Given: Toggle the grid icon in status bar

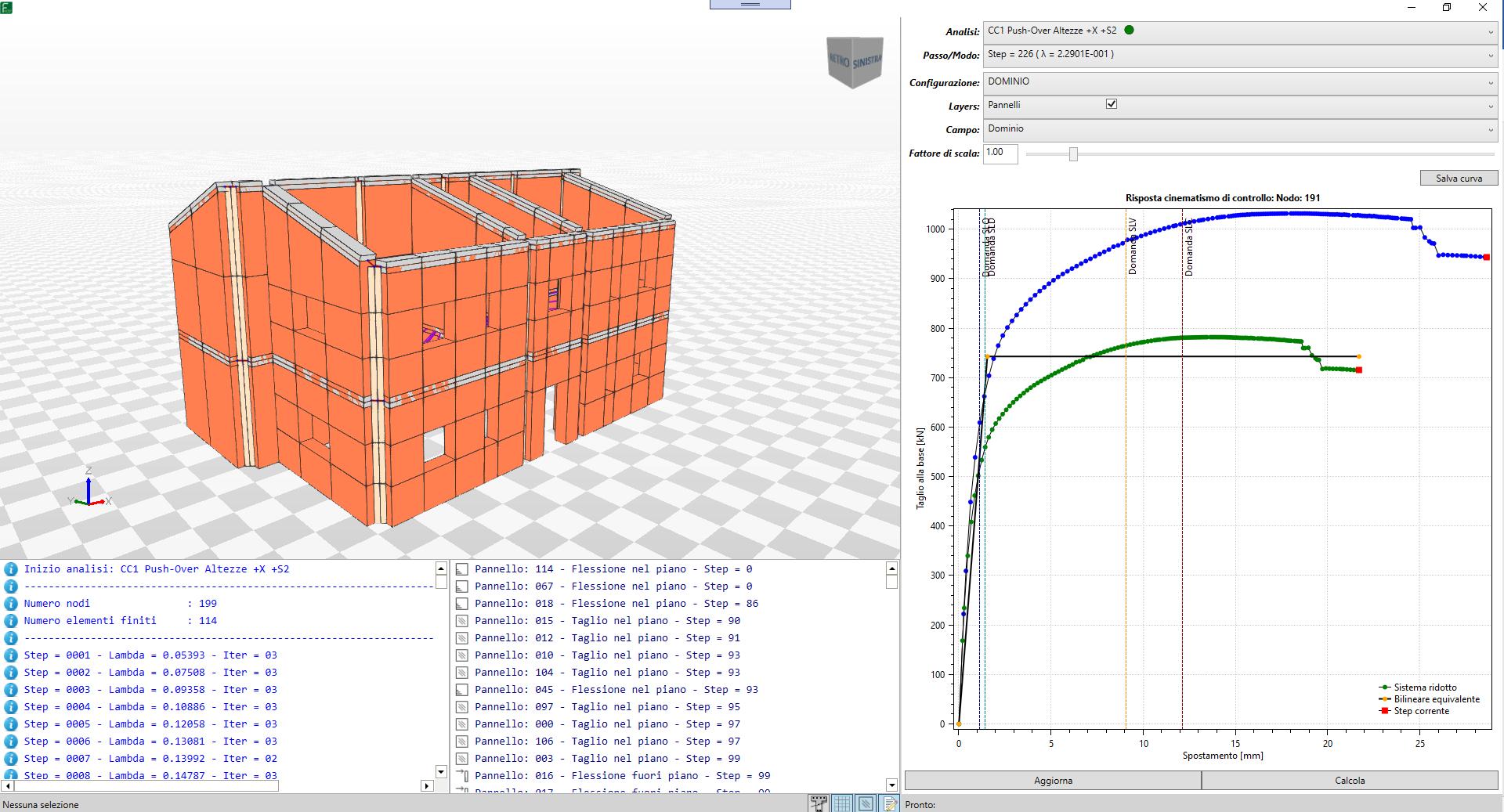Looking at the screenshot, I should pos(842,803).
